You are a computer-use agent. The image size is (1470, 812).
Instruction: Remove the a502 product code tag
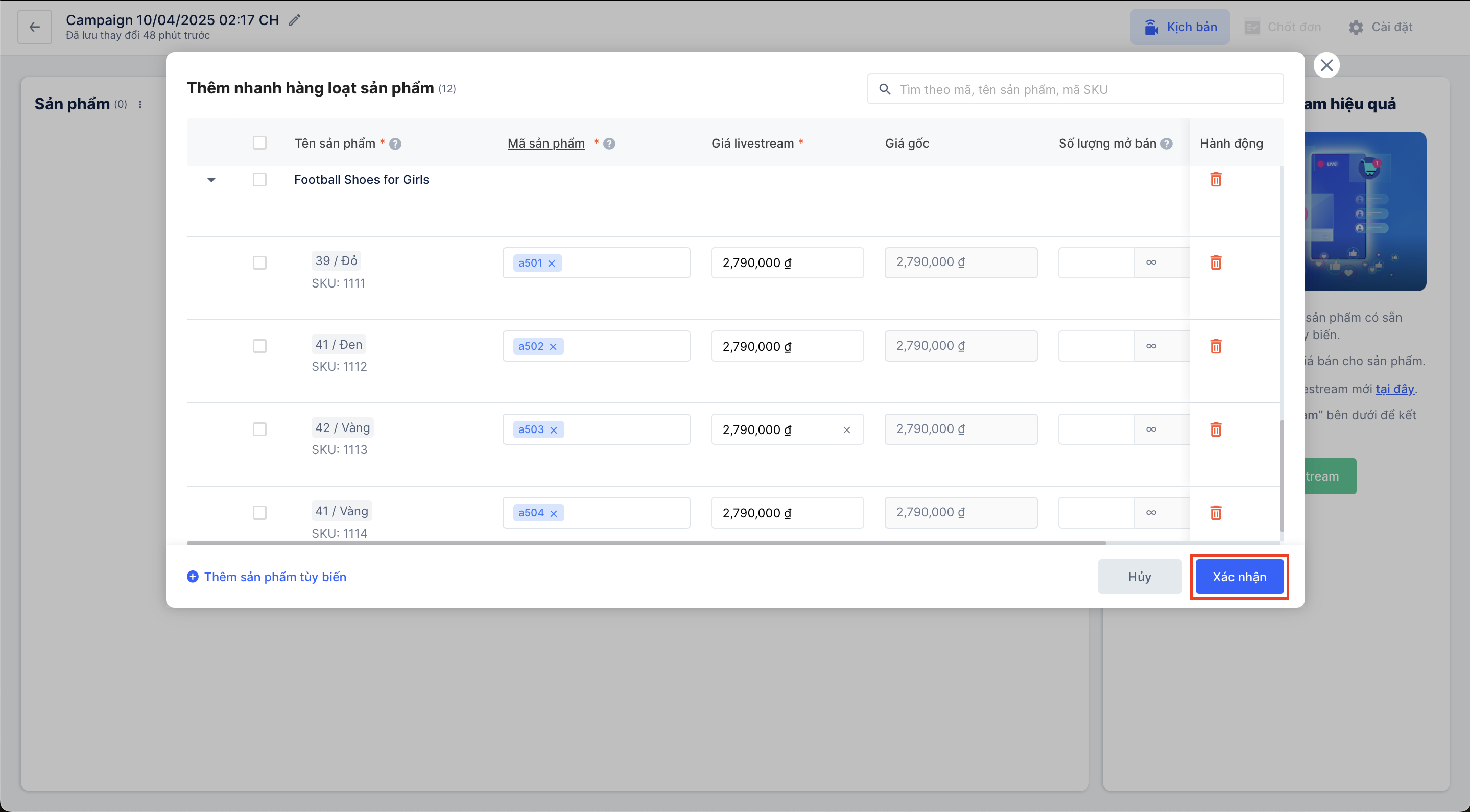point(553,346)
